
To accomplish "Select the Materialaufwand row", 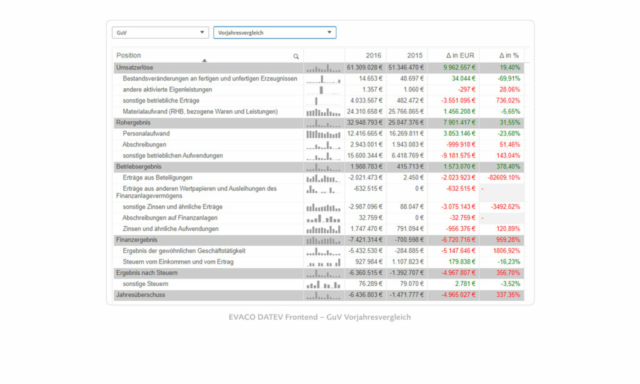I will [319, 112].
